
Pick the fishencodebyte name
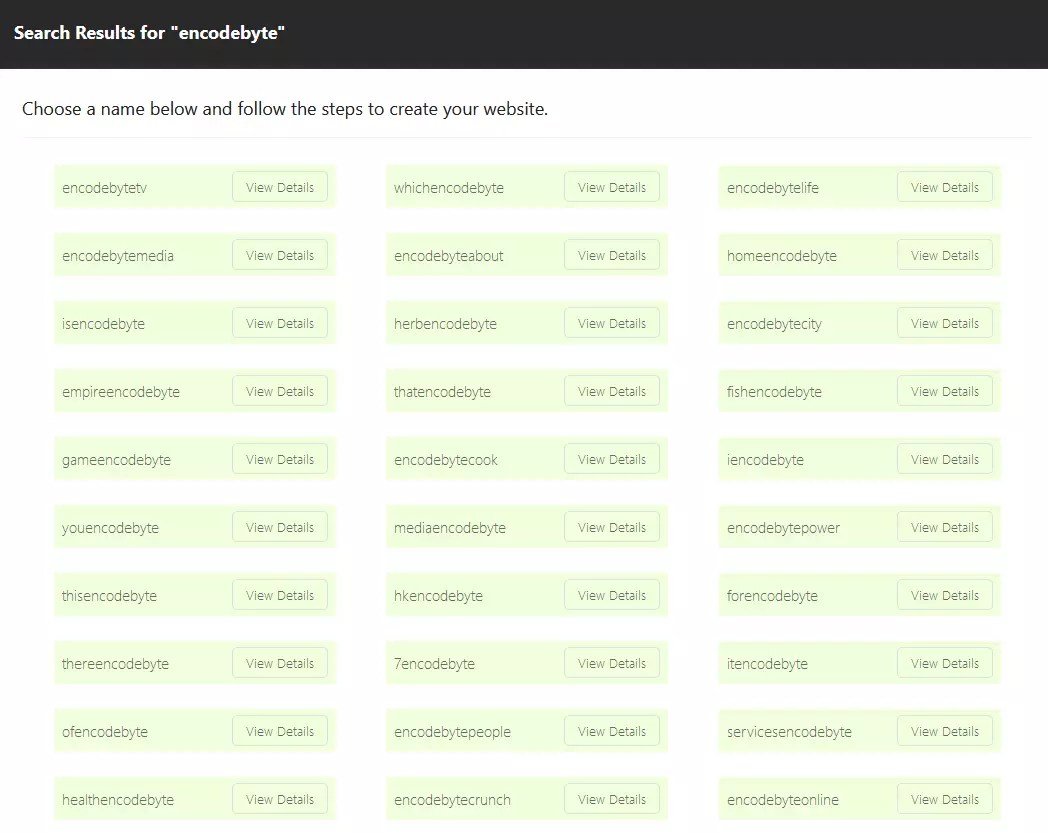pos(774,392)
